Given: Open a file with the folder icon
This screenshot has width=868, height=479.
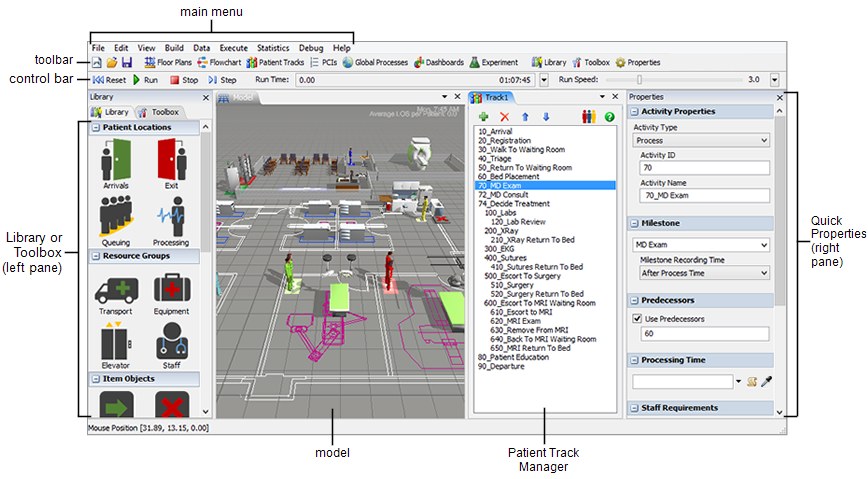Looking at the screenshot, I should coord(112,63).
